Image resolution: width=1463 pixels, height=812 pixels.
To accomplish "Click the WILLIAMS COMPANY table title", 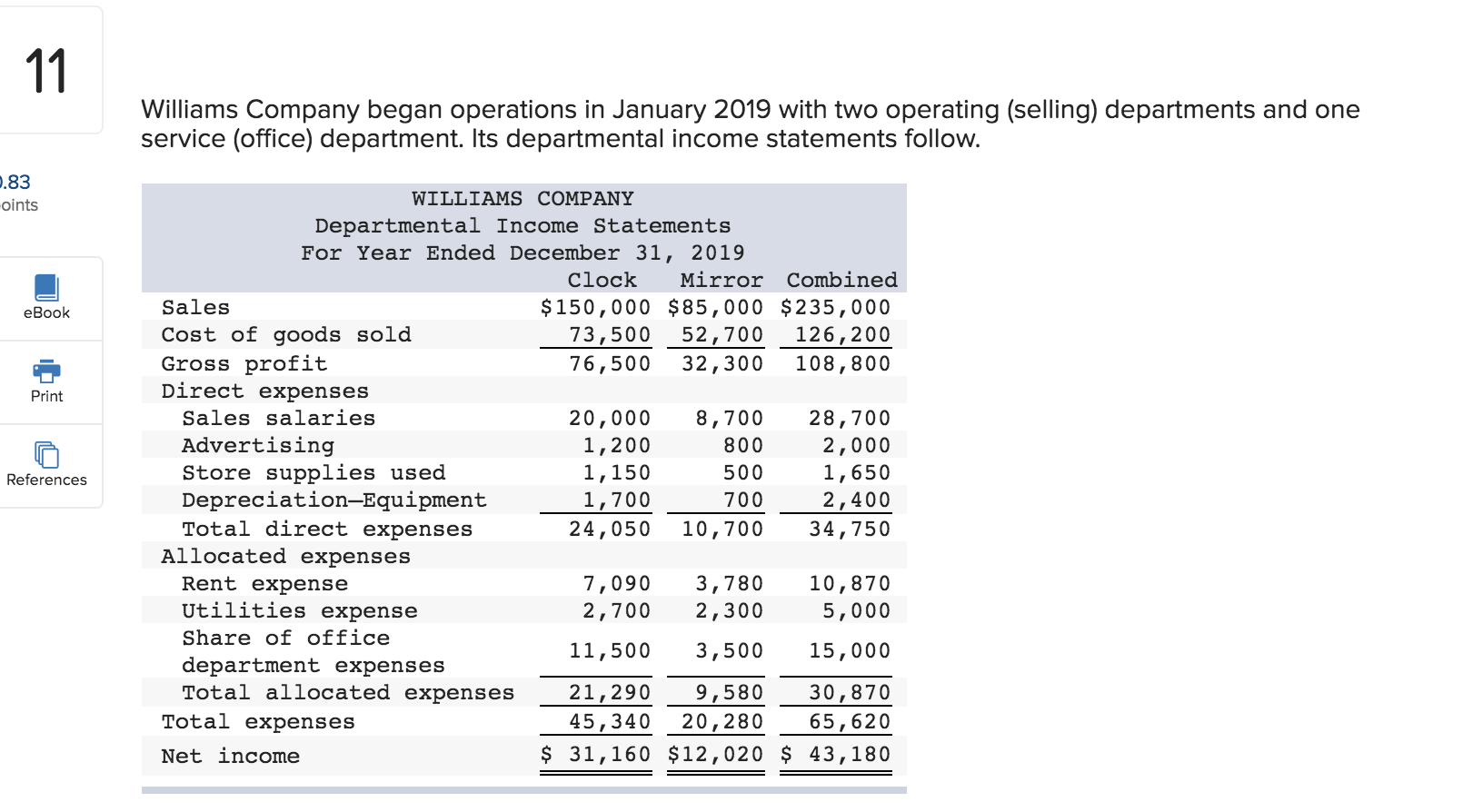I will pos(522,198).
